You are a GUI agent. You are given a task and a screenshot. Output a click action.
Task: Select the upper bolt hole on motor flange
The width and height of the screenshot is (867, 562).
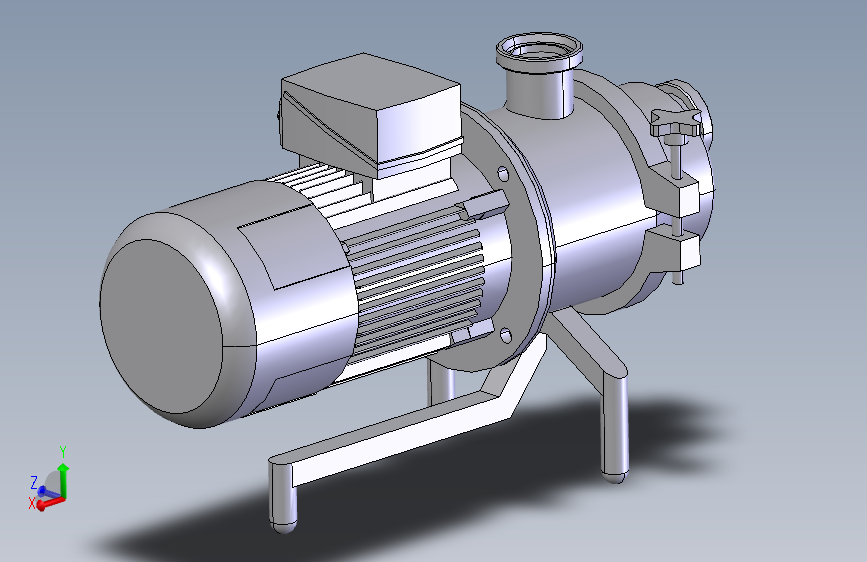(503, 175)
